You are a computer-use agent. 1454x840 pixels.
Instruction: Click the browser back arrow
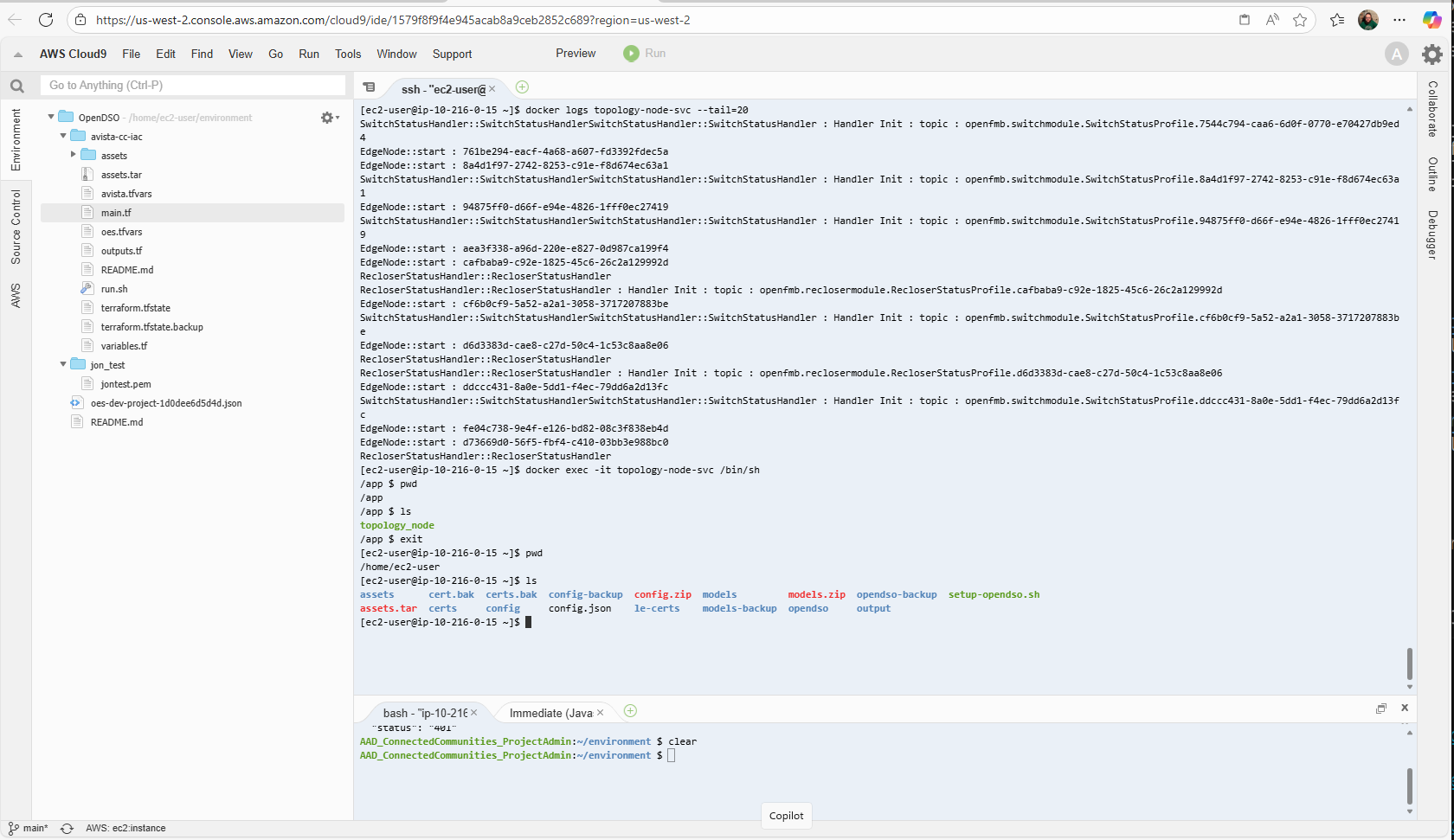tap(15, 20)
